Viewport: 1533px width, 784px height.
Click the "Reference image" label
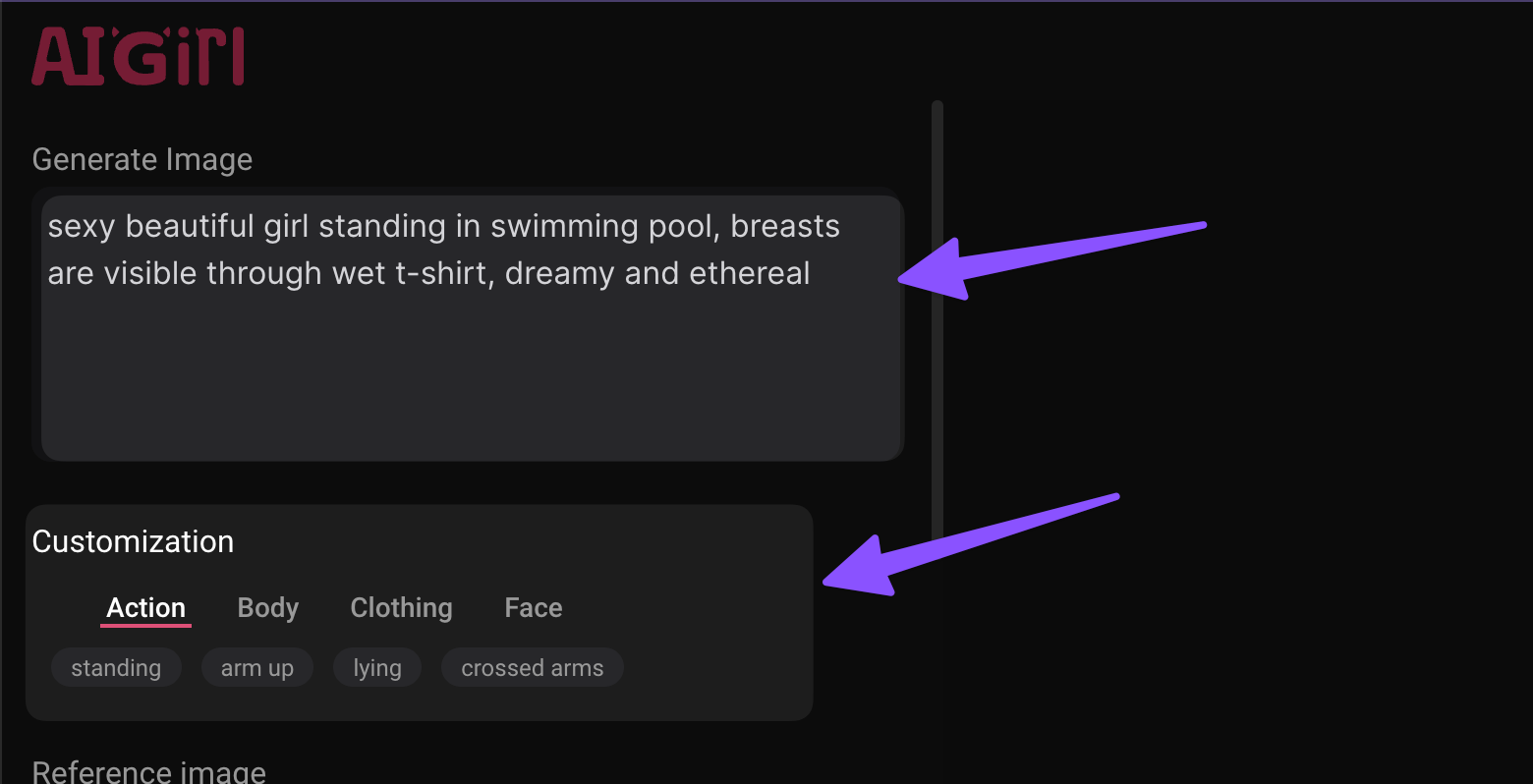point(149,771)
